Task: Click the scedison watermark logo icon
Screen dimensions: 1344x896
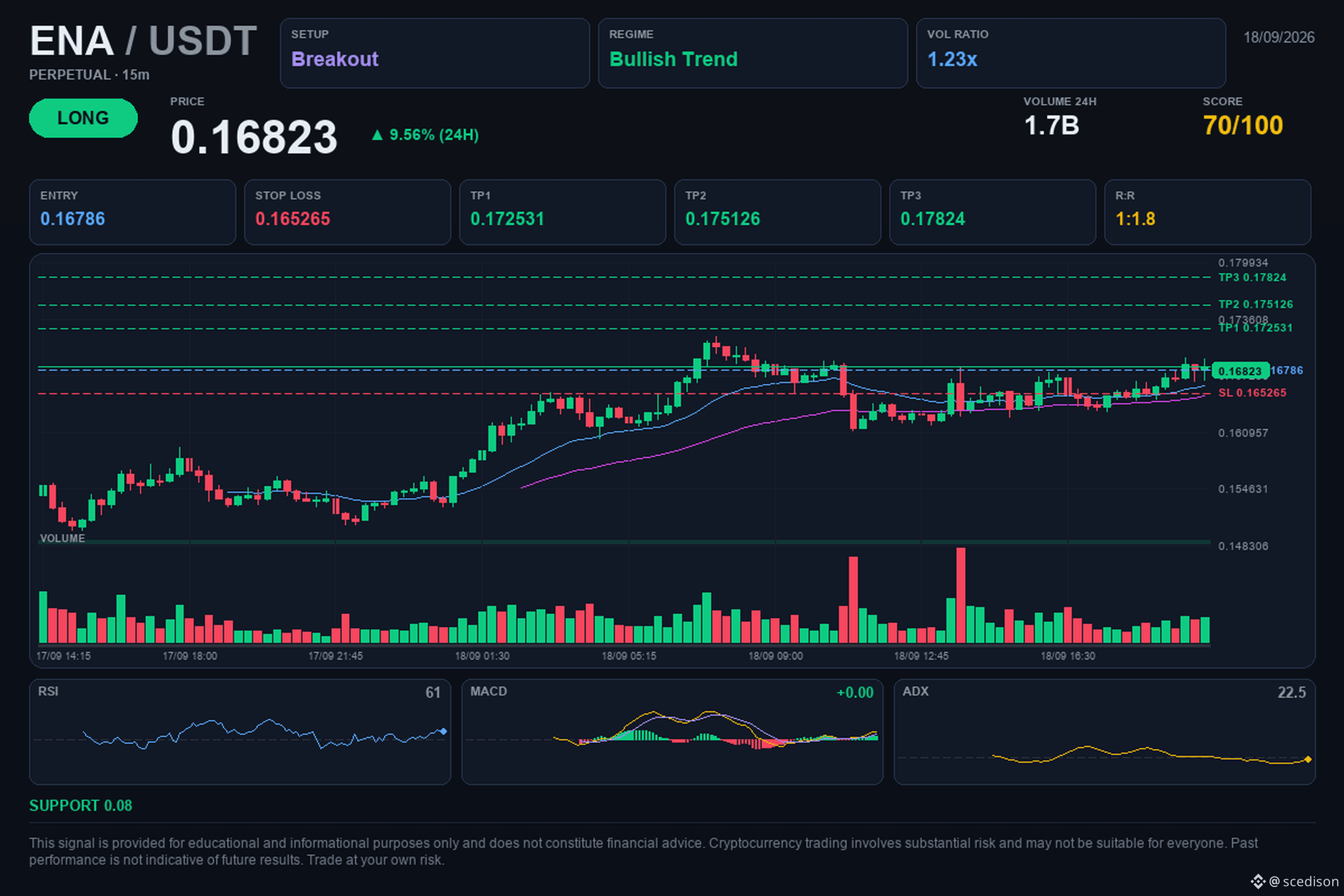Action: click(x=1257, y=881)
